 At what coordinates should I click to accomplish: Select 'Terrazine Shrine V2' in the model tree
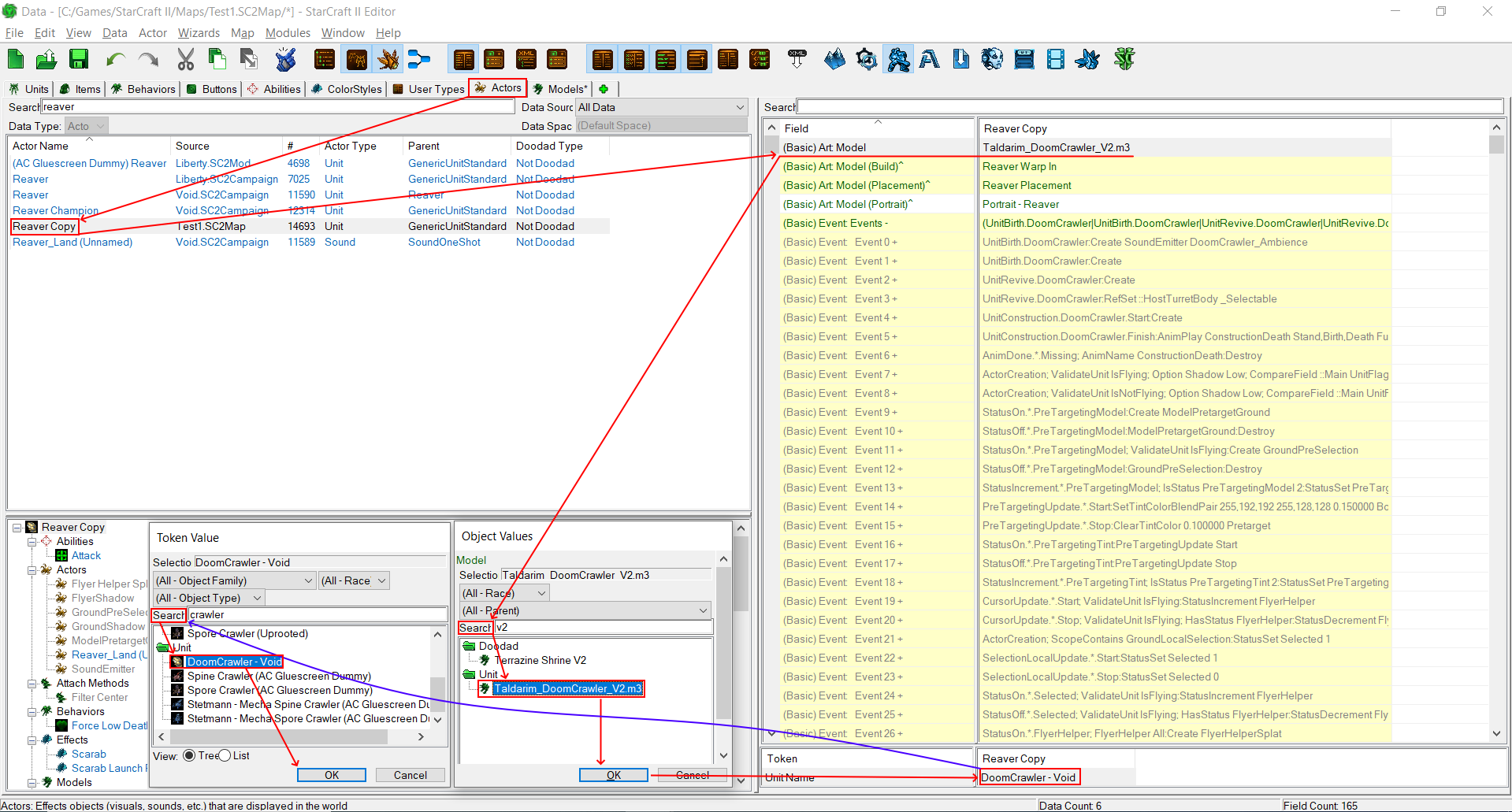pyautogui.click(x=541, y=661)
